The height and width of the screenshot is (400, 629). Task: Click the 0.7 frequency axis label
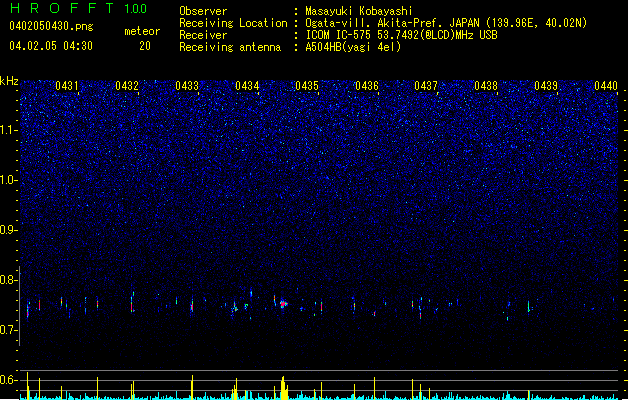coord(8,330)
